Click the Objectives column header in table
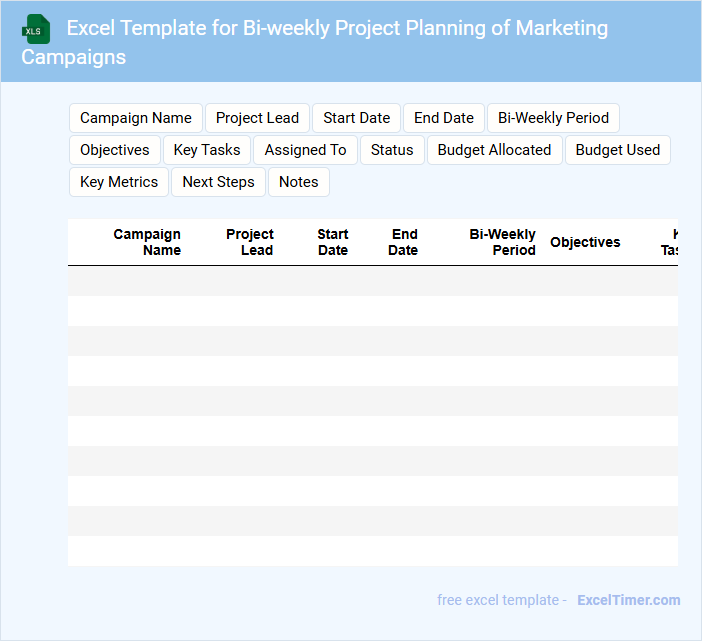The image size is (702, 641). point(585,242)
